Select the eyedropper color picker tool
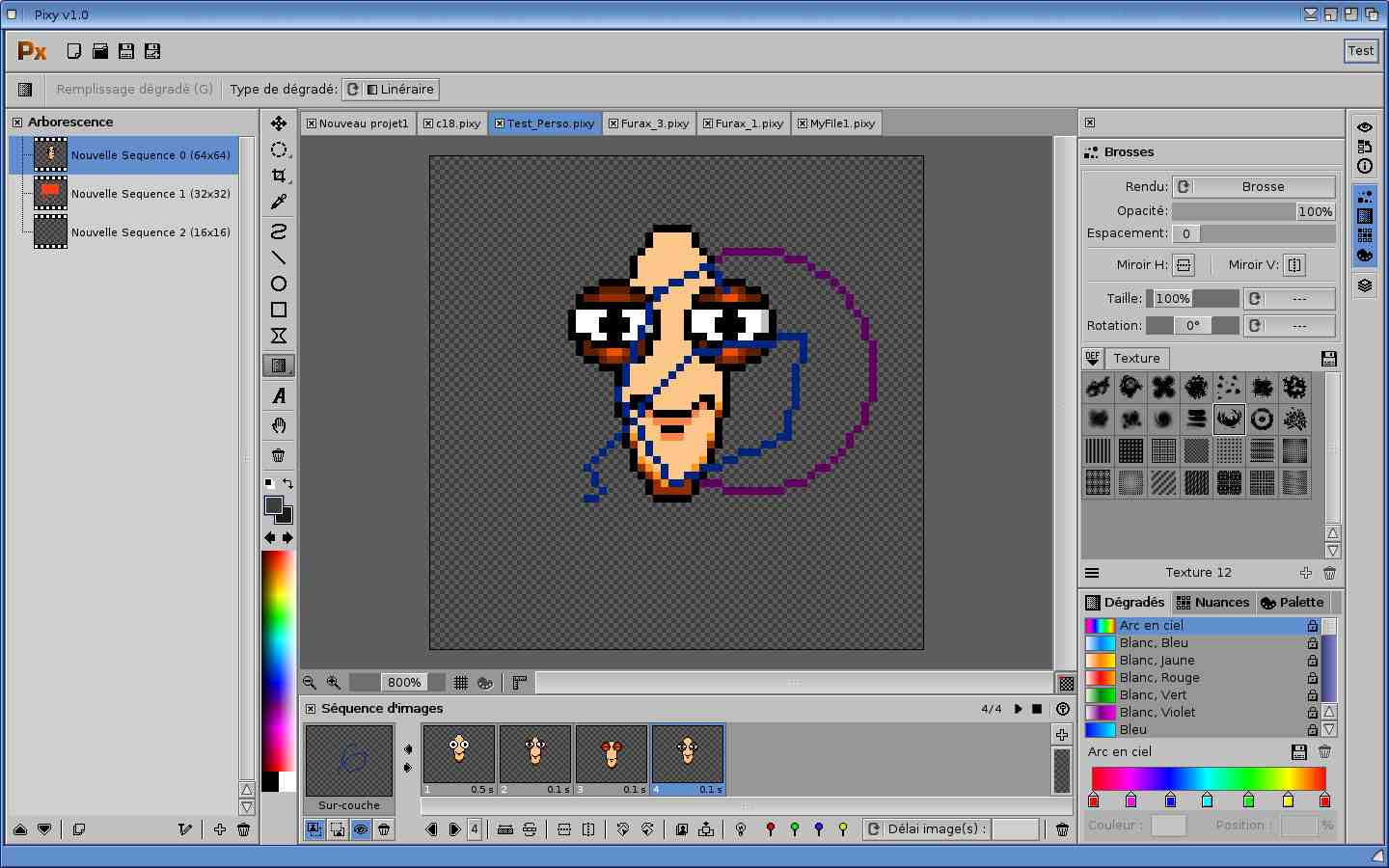The image size is (1389, 868). tap(279, 202)
